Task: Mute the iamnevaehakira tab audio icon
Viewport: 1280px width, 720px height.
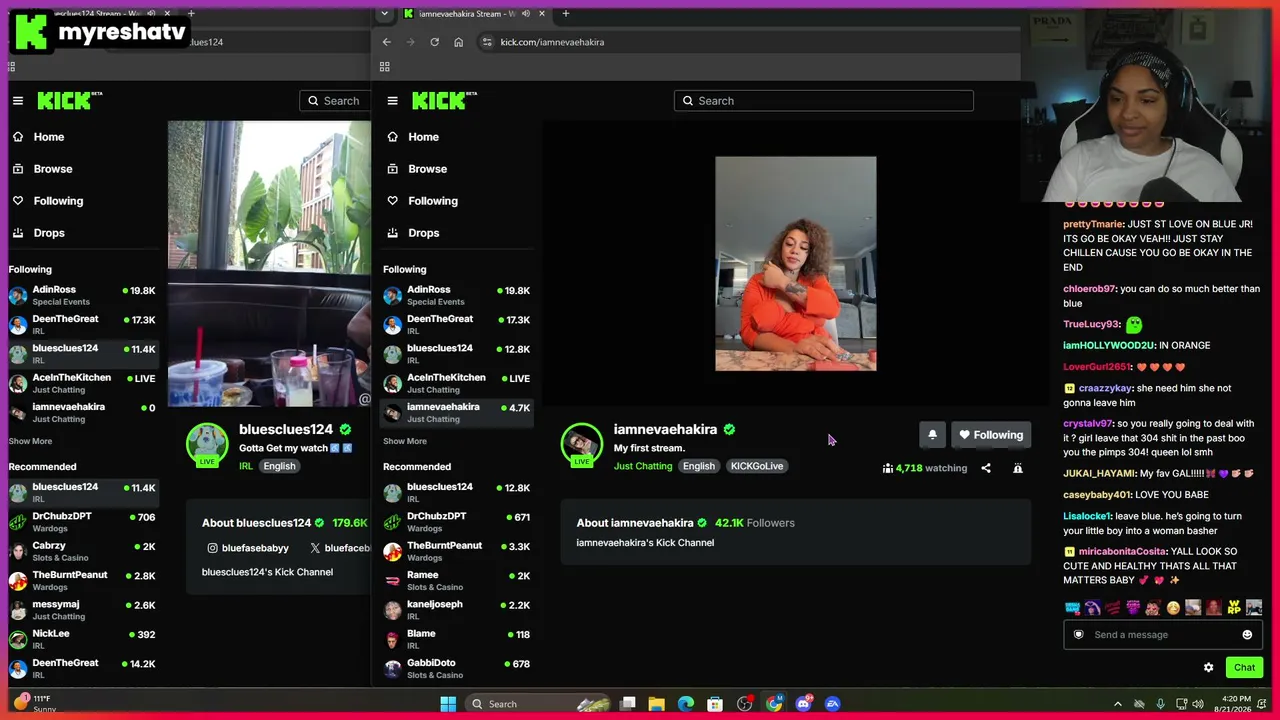Action: (524, 14)
